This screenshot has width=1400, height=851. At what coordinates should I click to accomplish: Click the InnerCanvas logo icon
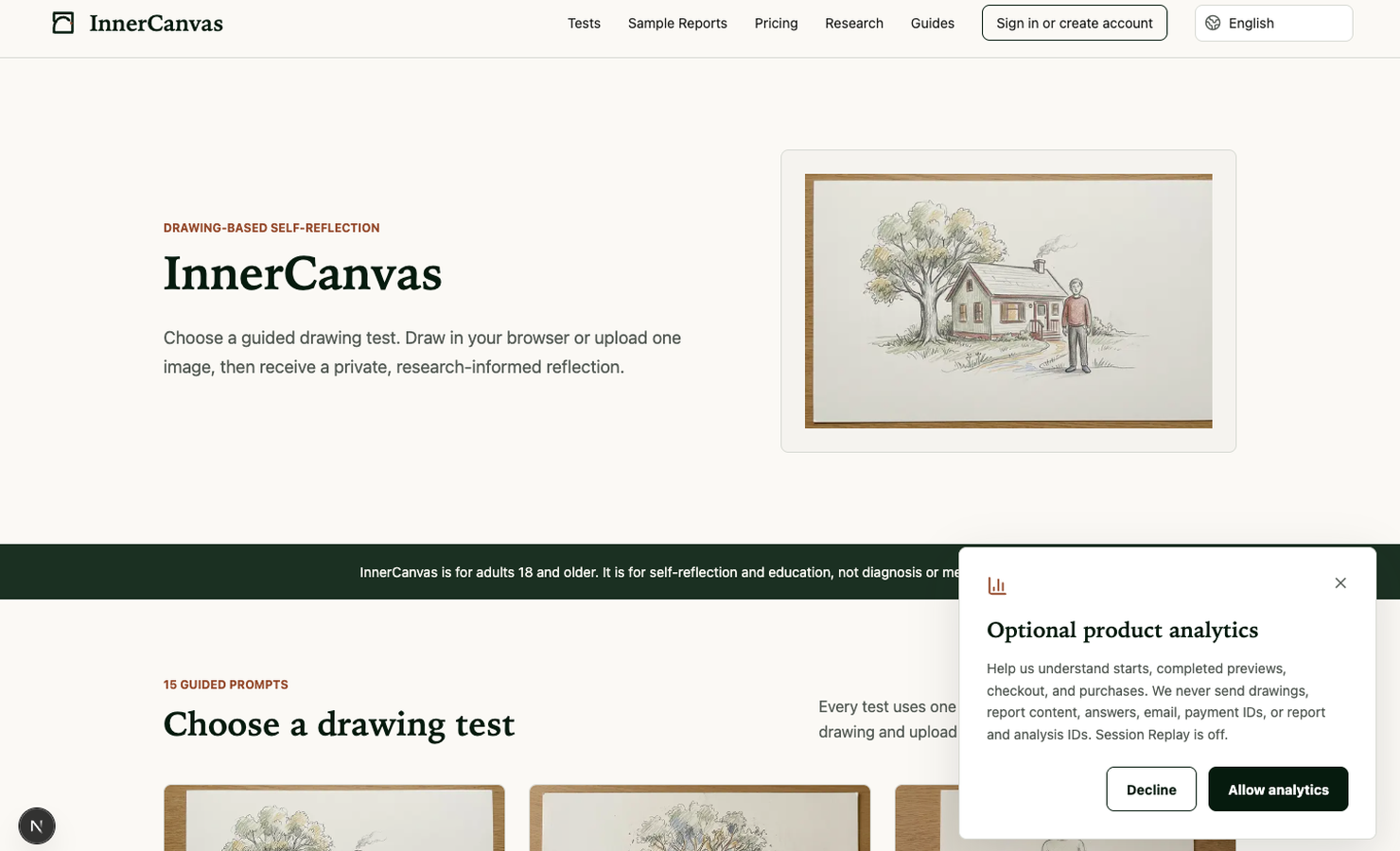coord(63,23)
